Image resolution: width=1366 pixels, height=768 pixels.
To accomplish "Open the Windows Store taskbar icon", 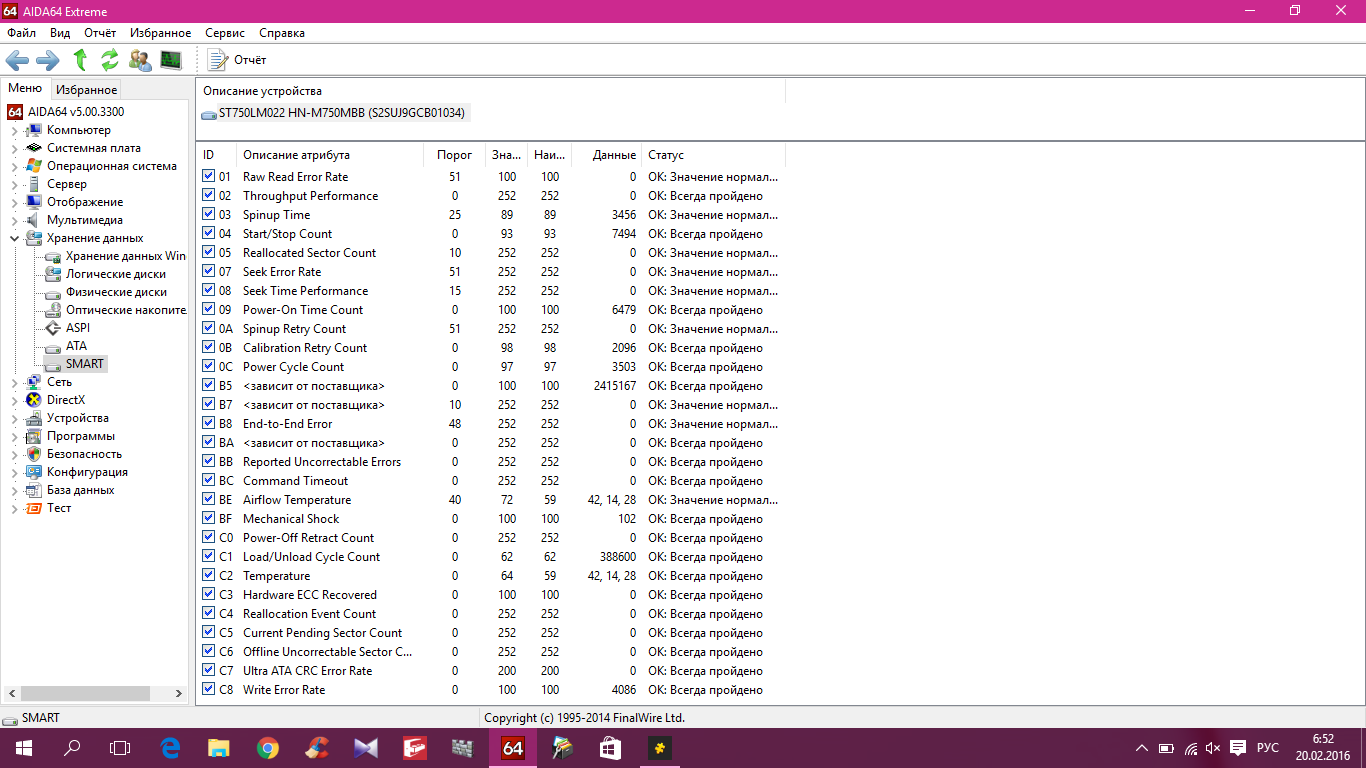I will tap(610, 747).
